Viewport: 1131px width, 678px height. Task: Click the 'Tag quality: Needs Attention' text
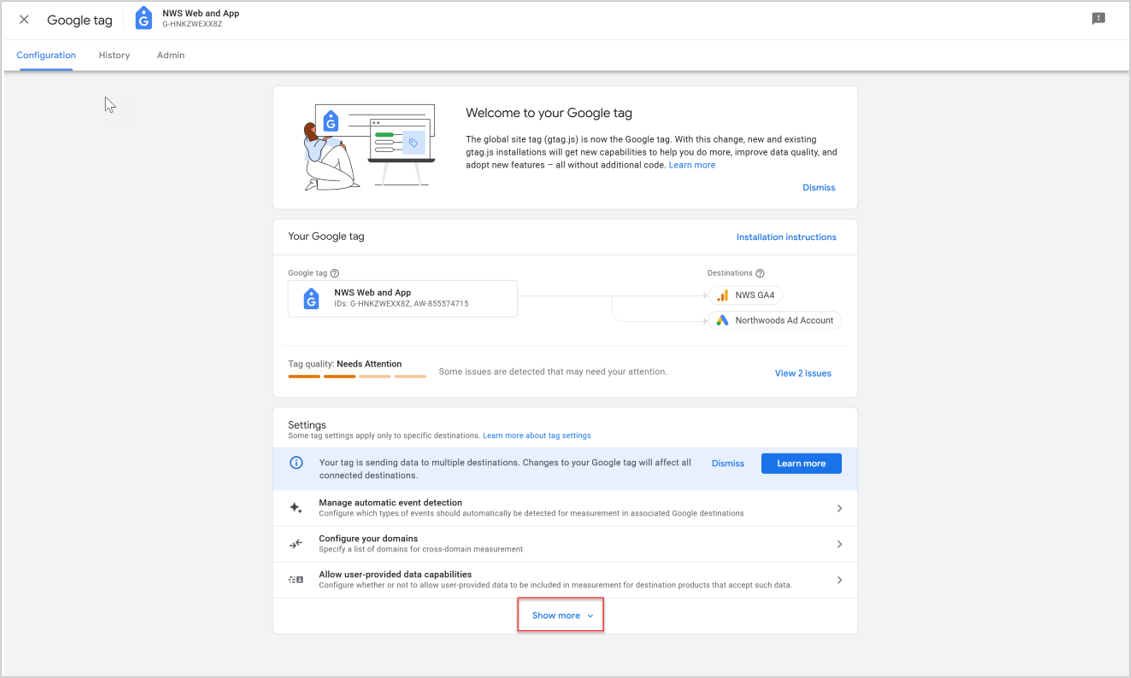pyautogui.click(x=345, y=364)
